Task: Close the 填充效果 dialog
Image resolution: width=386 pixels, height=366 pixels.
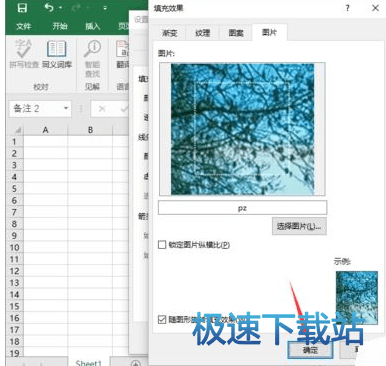Action: pos(375,8)
